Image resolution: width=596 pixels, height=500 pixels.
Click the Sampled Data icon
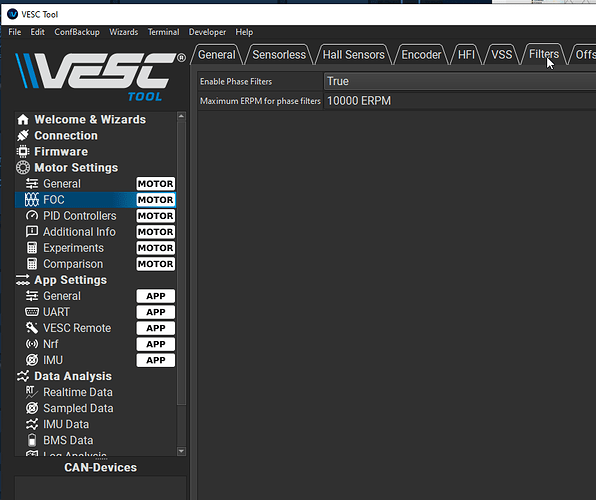tap(32, 408)
